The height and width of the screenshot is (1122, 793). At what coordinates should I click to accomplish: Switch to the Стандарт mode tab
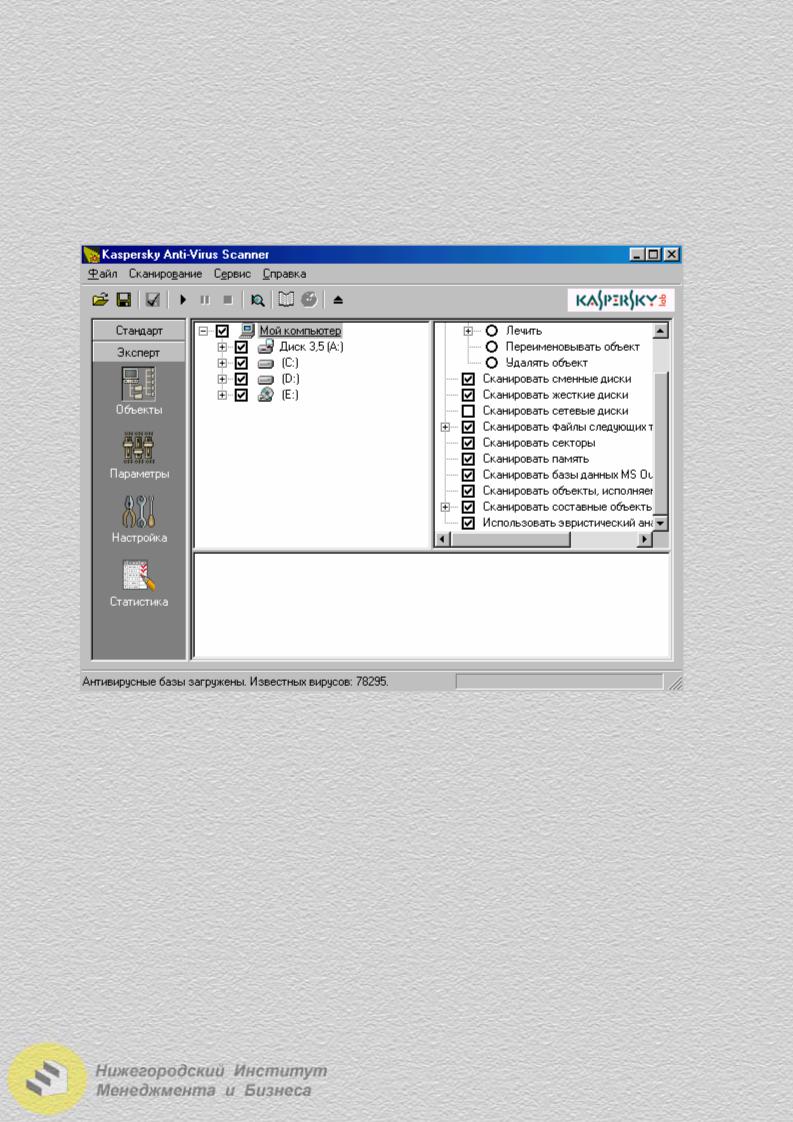coord(139,331)
